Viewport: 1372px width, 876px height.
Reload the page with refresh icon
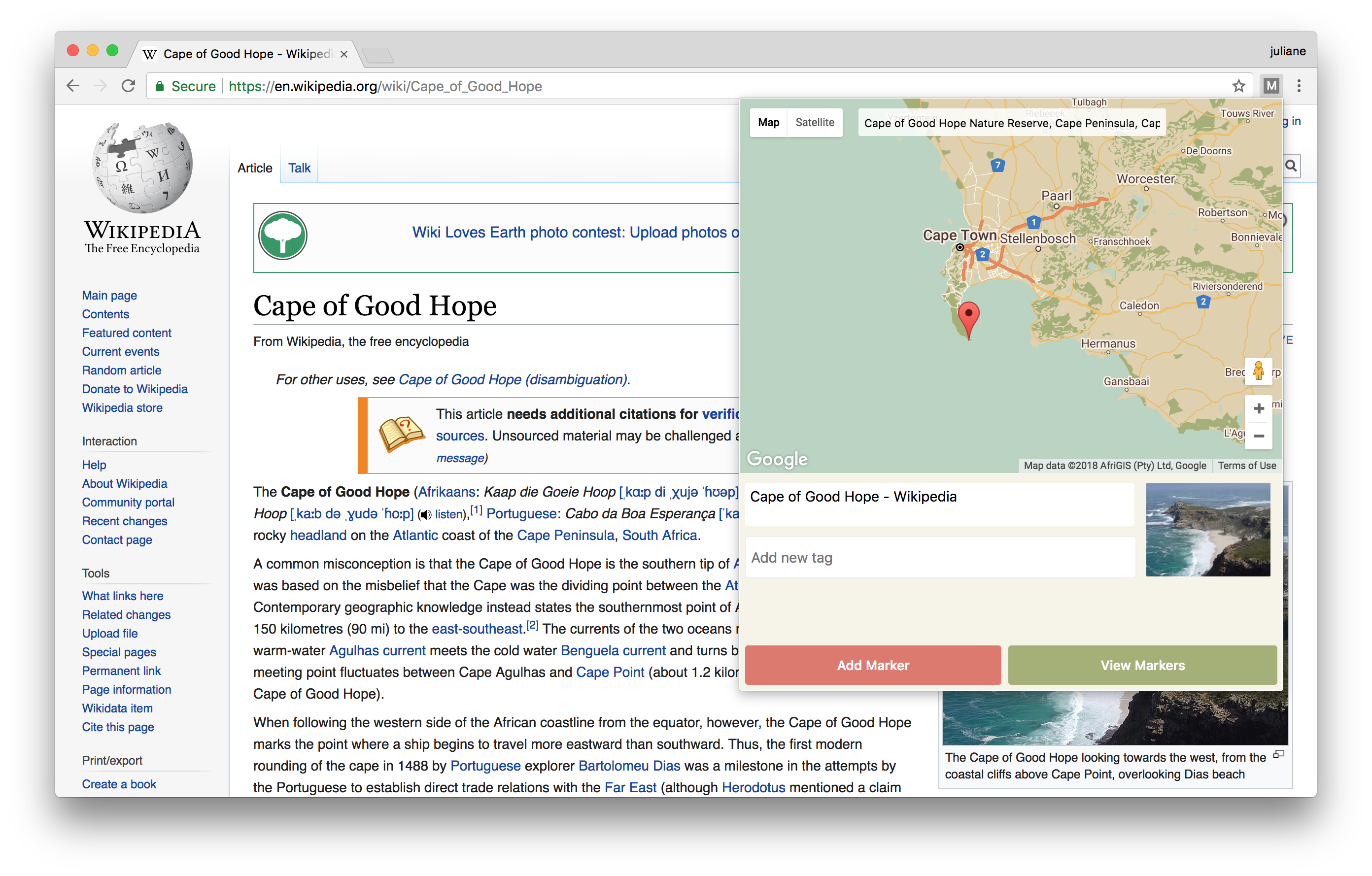pos(129,86)
